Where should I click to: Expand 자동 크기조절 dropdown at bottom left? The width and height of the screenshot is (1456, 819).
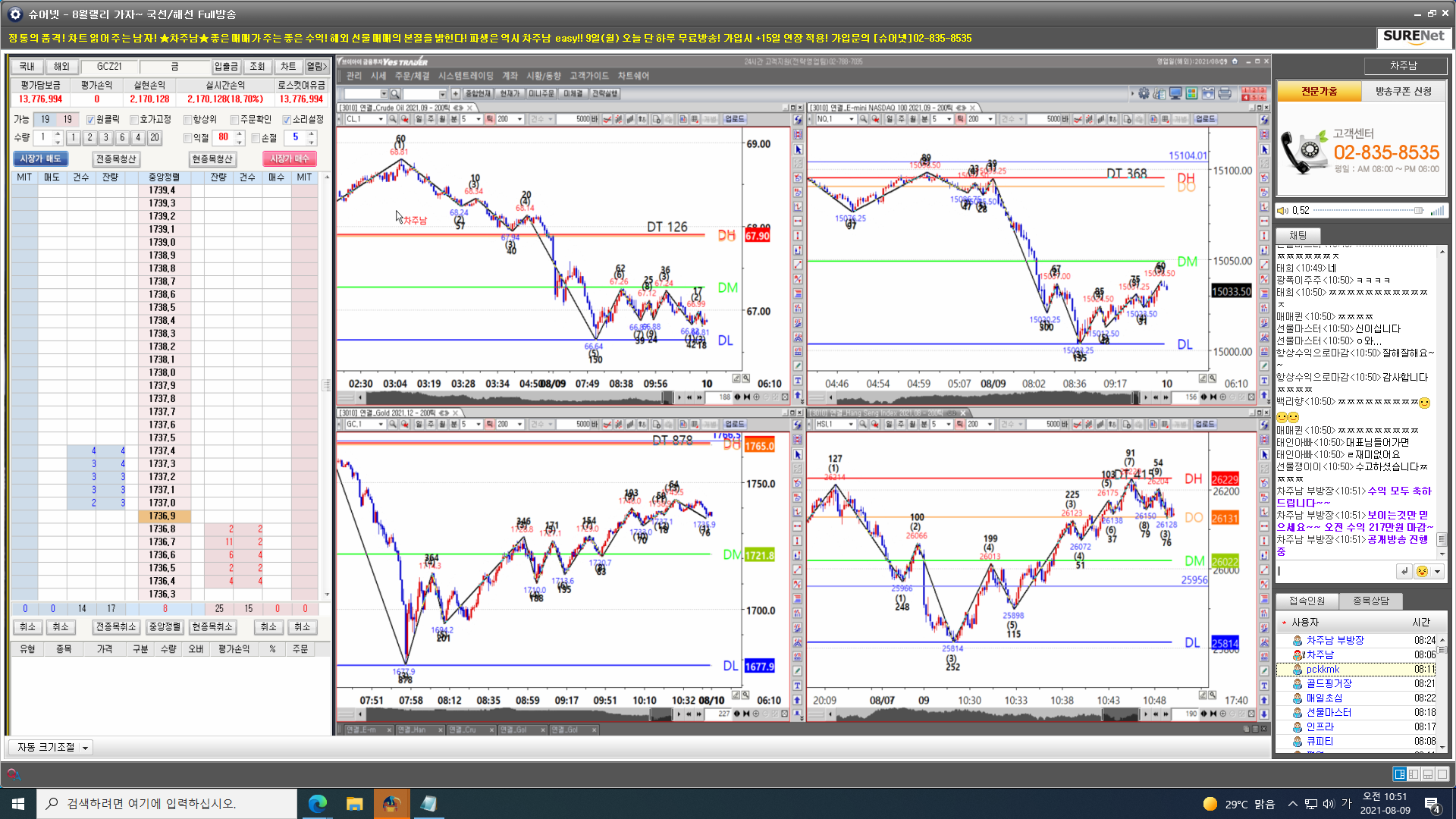click(x=85, y=748)
